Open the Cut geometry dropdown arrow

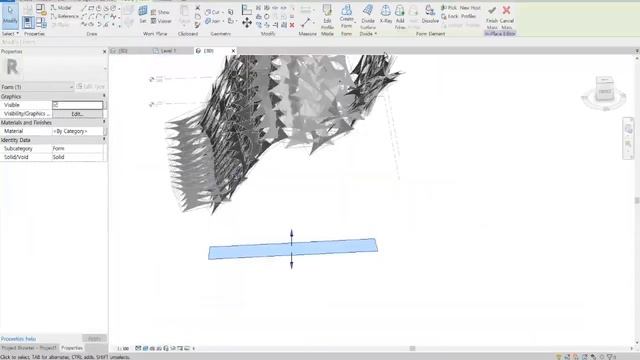coord(223,13)
